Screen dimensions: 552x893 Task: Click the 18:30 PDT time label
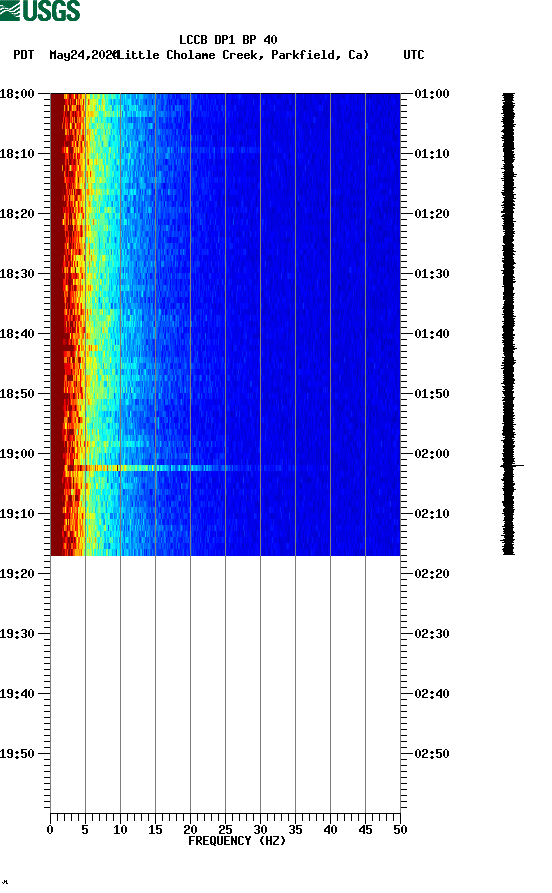(17, 273)
